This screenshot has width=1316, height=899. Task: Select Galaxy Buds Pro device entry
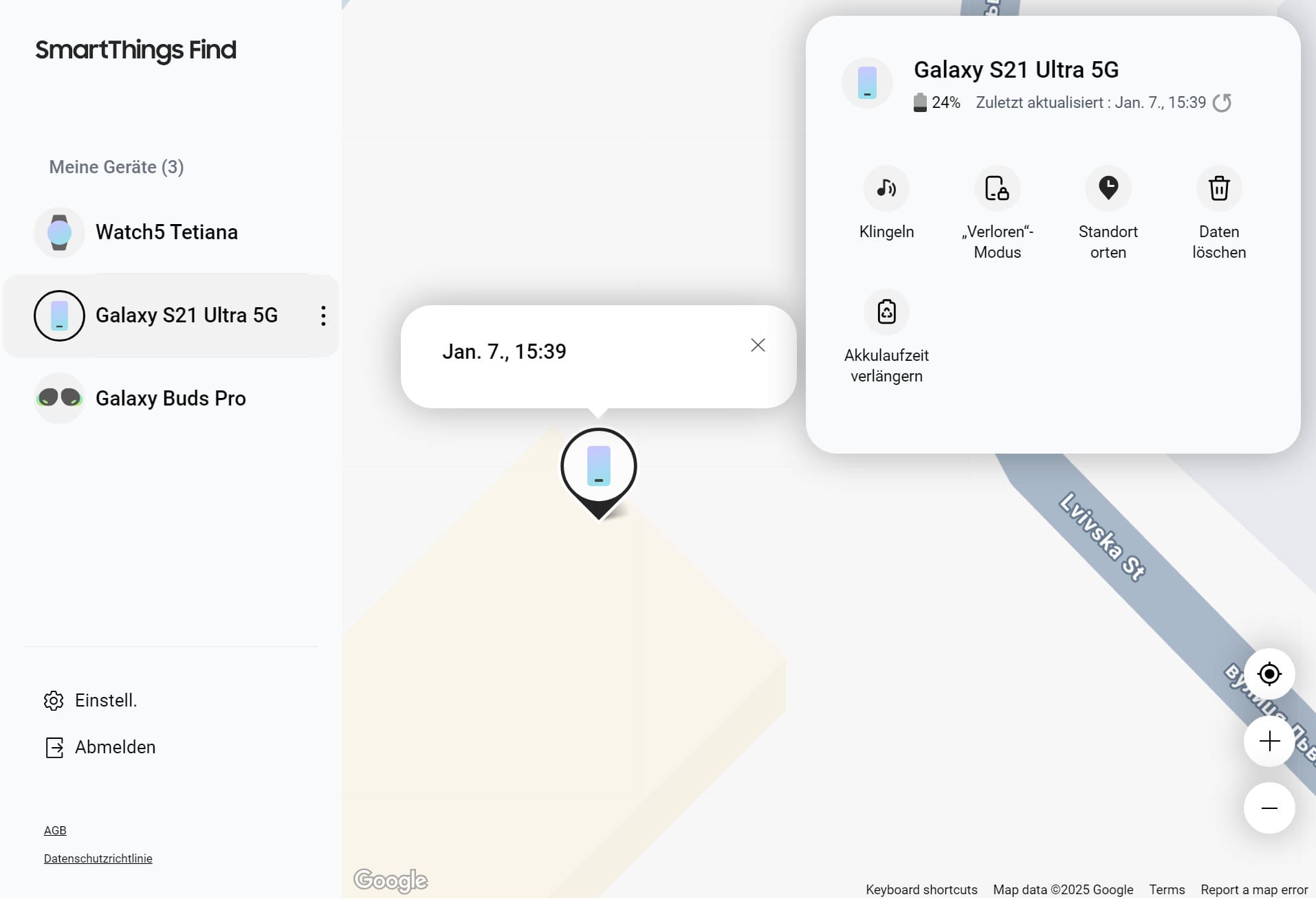pyautogui.click(x=171, y=398)
